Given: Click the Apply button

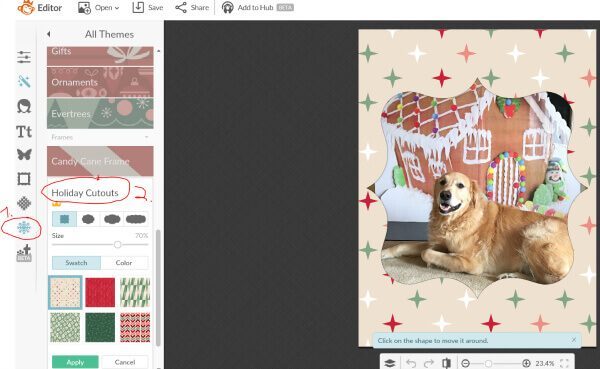Looking at the screenshot, I should 75,362.
